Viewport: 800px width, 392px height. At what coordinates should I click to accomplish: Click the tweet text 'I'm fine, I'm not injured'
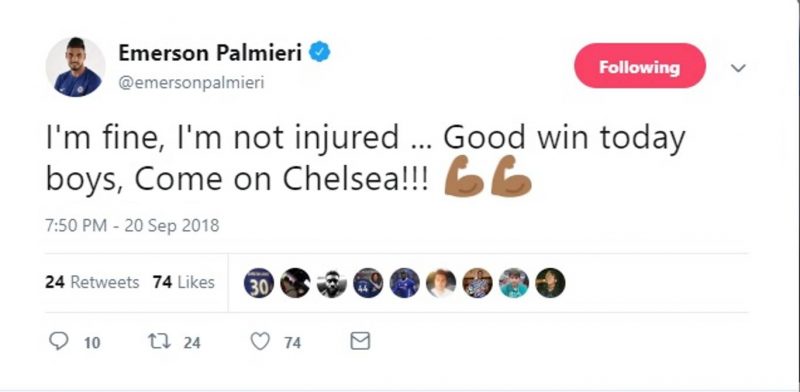click(222, 138)
